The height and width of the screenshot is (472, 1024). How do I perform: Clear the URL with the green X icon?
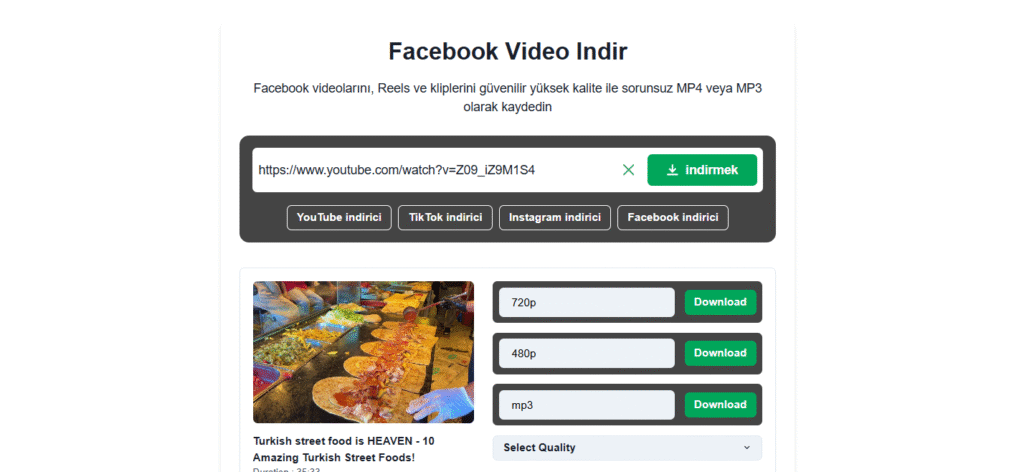point(628,170)
